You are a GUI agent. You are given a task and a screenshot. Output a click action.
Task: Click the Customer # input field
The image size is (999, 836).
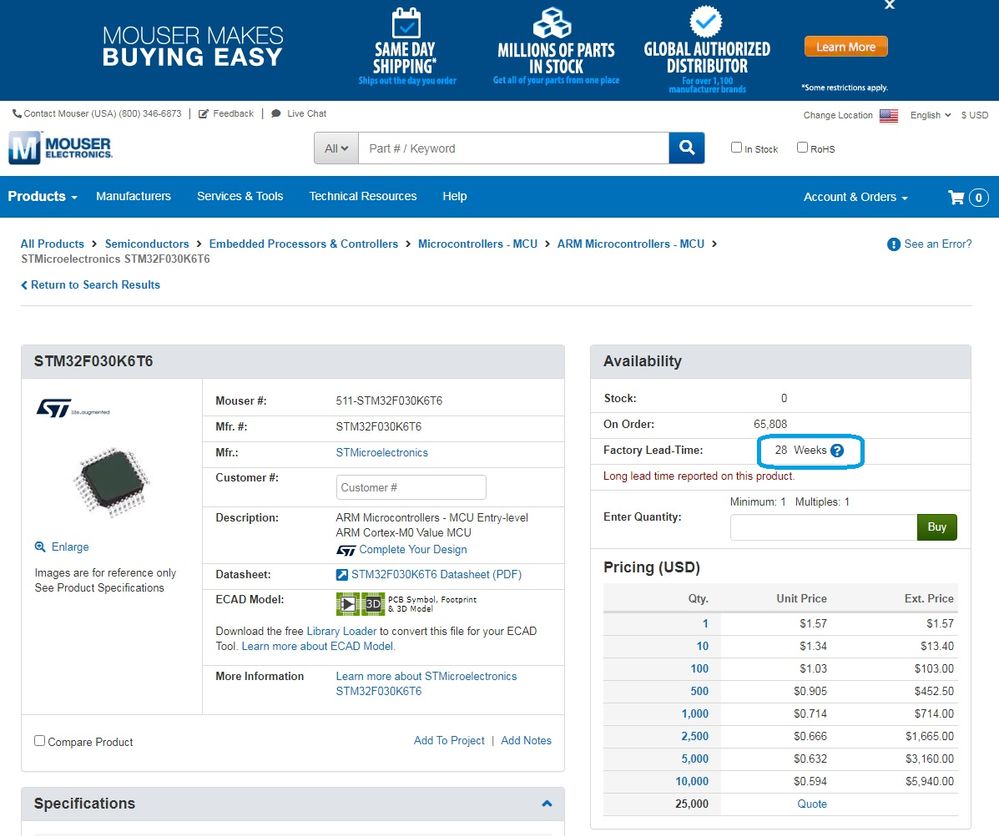(x=411, y=487)
